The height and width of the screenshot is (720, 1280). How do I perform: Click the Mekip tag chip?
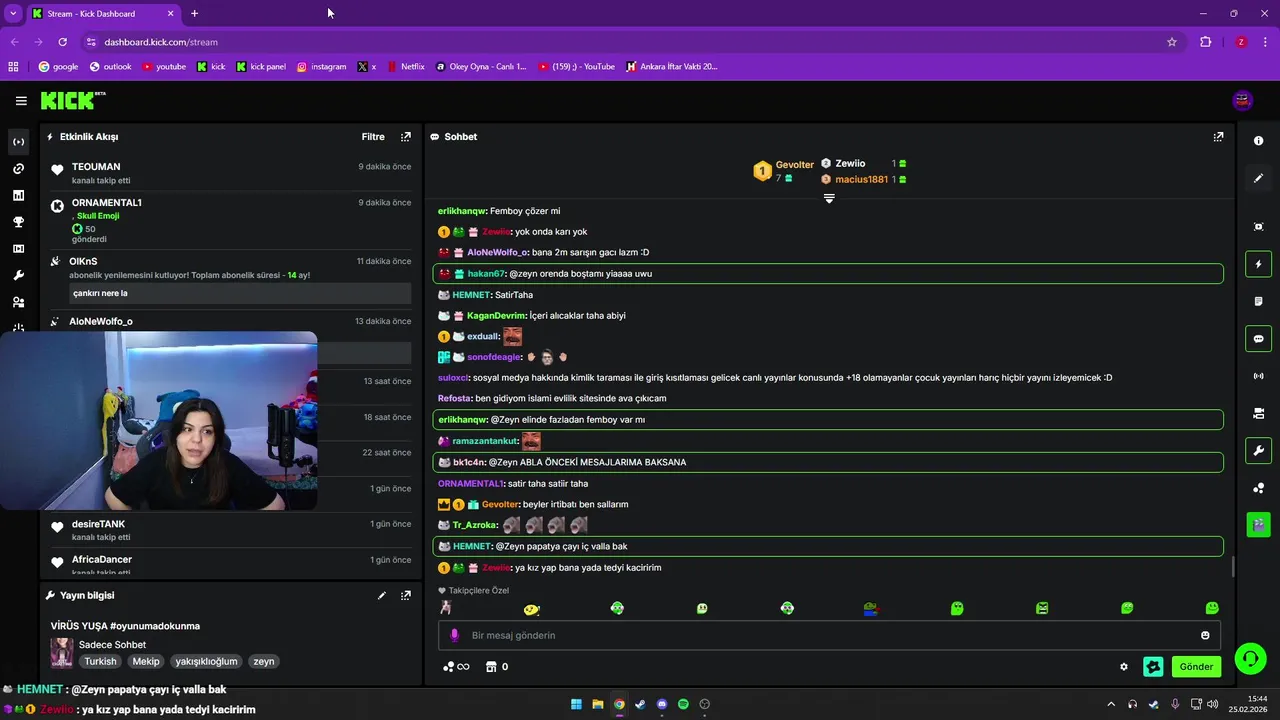pyautogui.click(x=146, y=661)
